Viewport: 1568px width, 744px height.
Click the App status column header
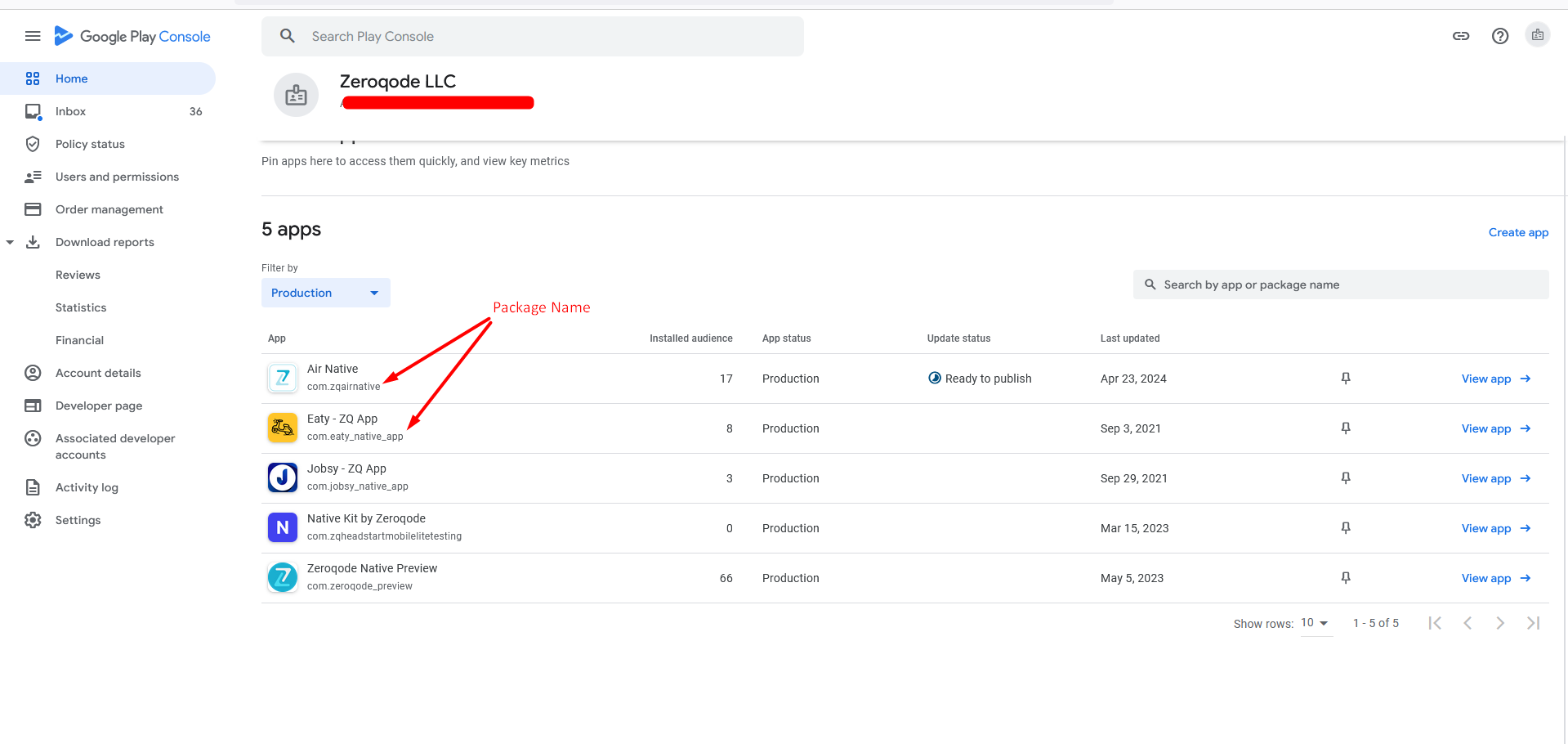coord(787,338)
